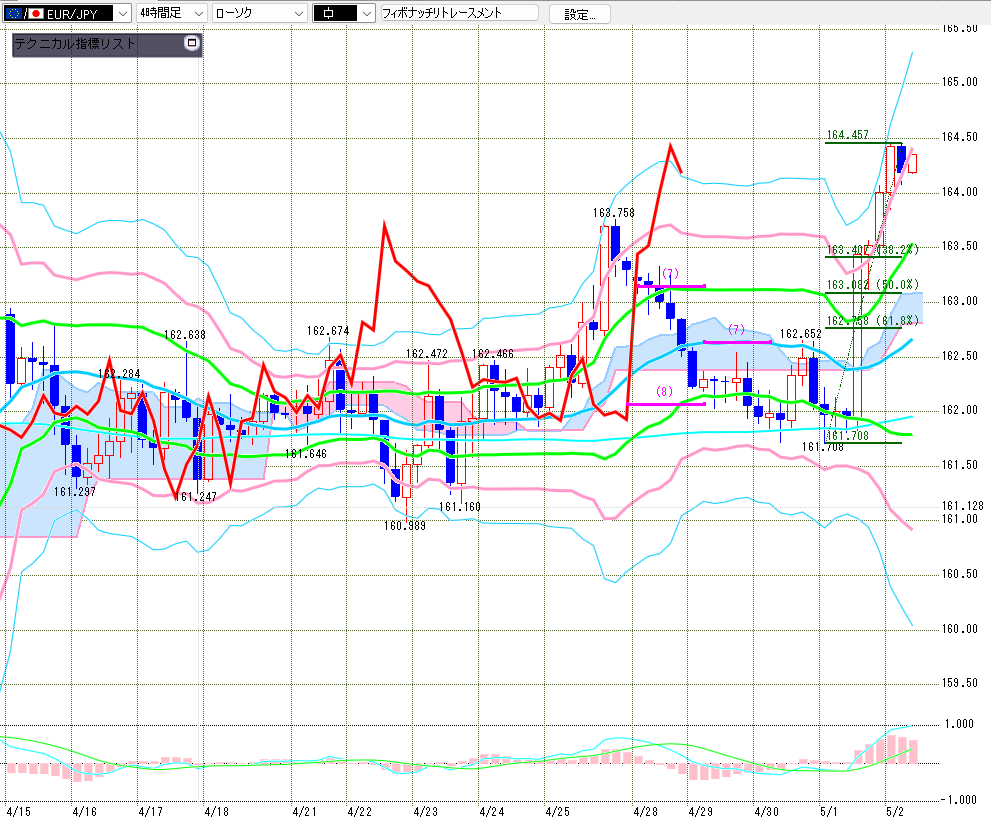
Task: Click the 4/18 date label
Action: (216, 811)
